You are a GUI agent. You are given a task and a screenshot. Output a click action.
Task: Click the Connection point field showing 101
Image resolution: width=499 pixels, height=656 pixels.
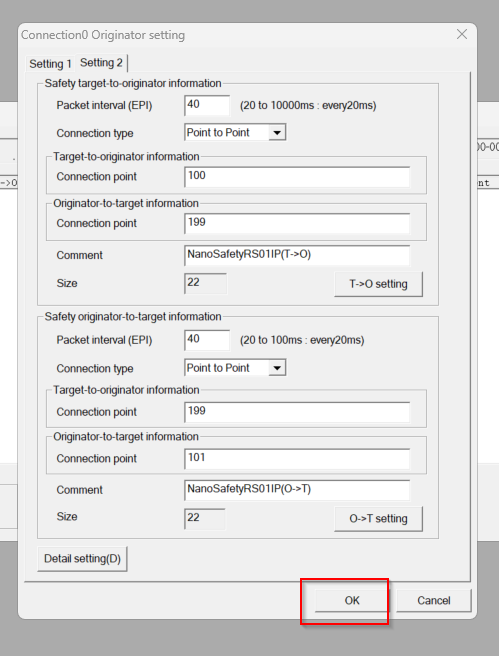pos(297,459)
